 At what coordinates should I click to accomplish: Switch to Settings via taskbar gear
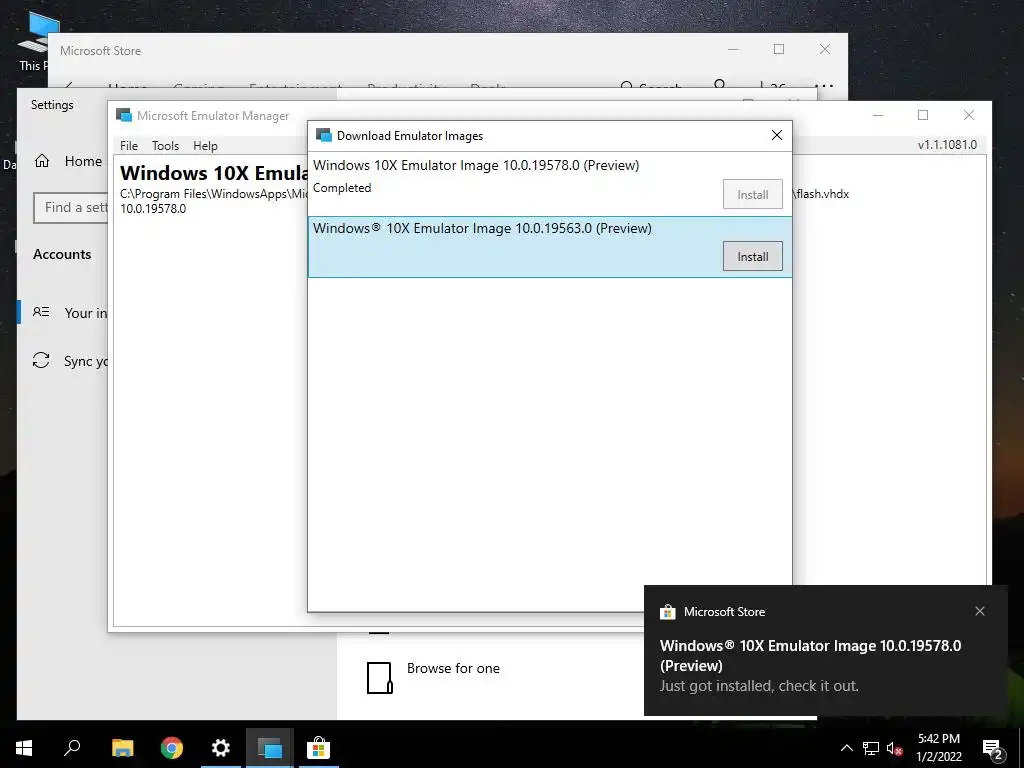[x=221, y=748]
